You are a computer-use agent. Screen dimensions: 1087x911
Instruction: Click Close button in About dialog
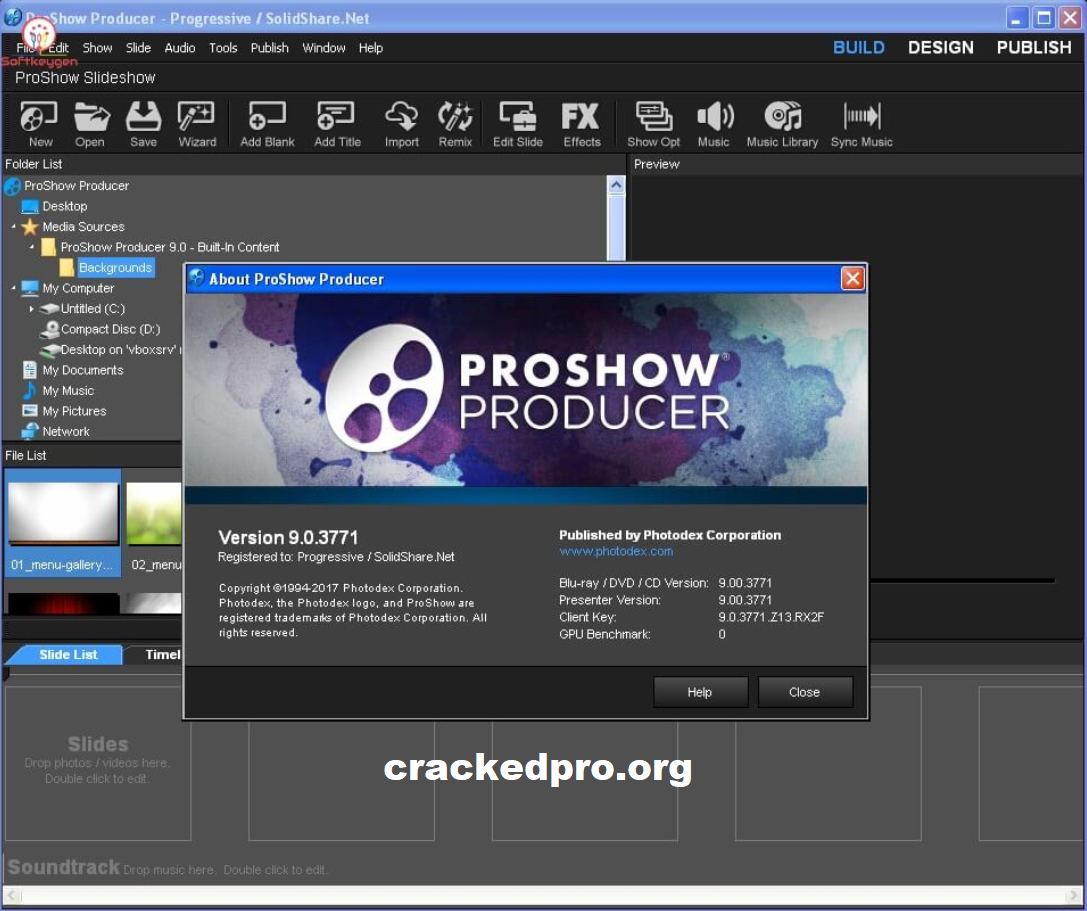coord(804,692)
